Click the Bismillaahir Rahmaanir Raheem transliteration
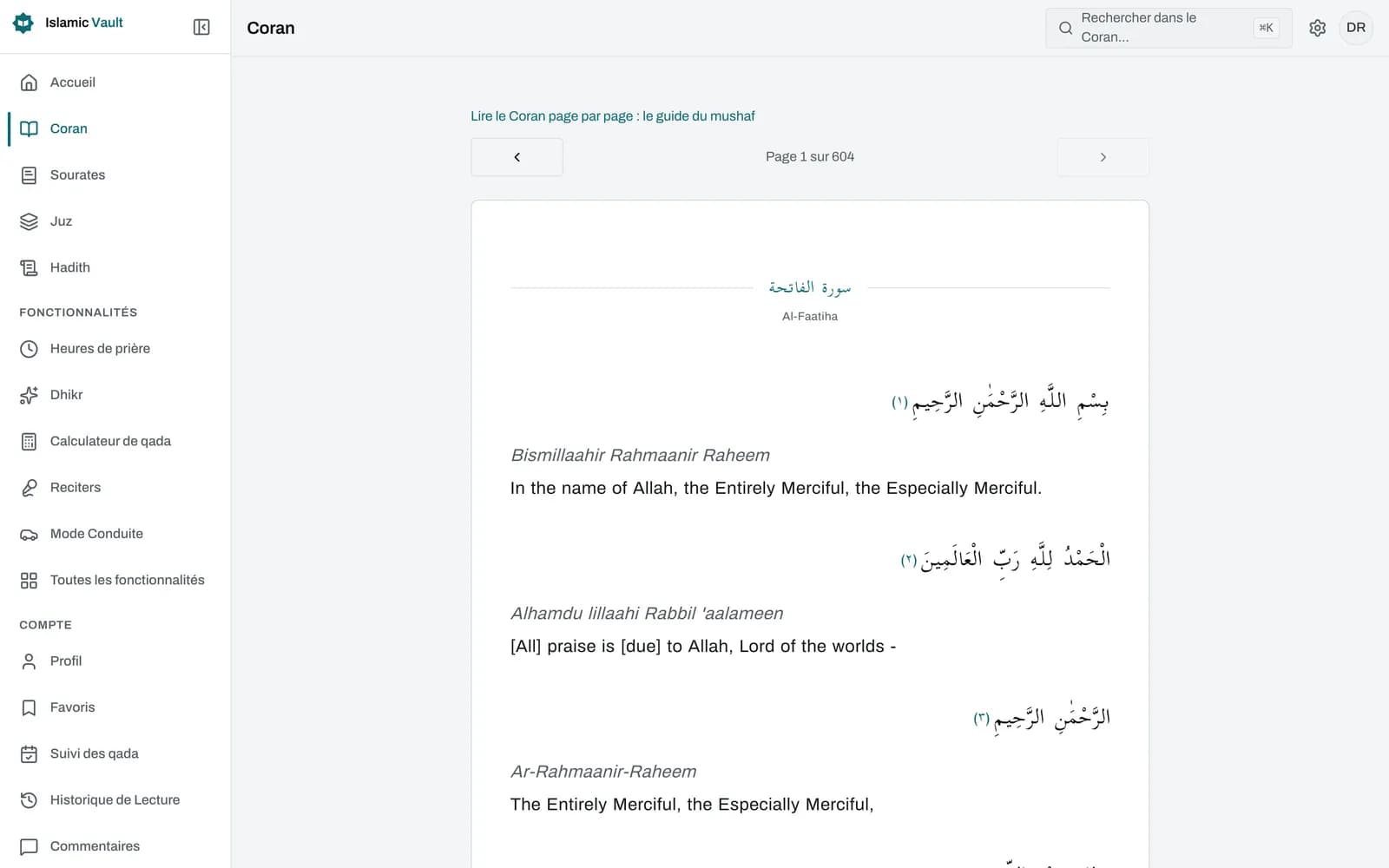This screenshot has width=1389, height=868. coord(640,456)
